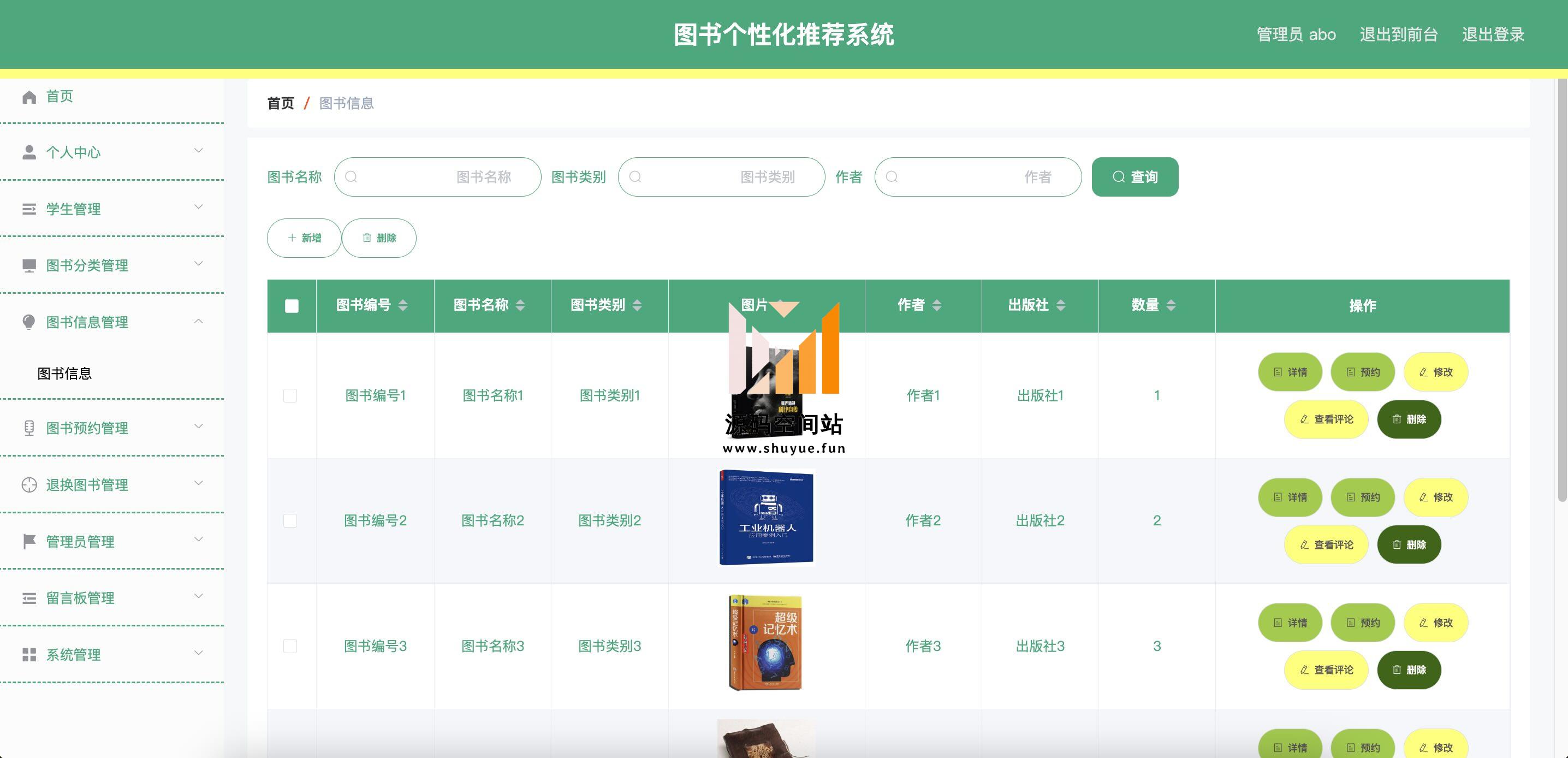The image size is (1568, 758).
Task: Collapse 图书信息管理 menu with its chevron
Action: click(x=198, y=321)
